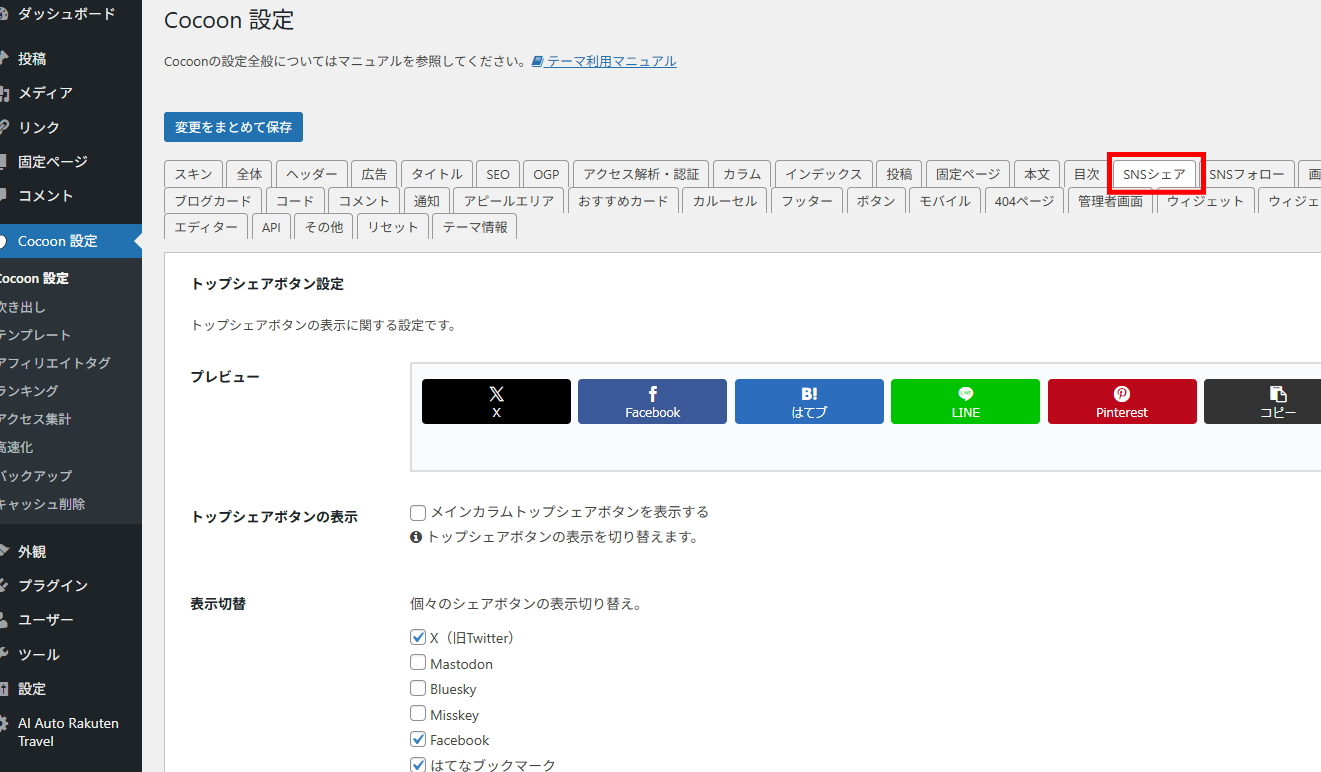Enable メインカラムトップシェアボタンを表示する checkbox
This screenshot has height=772, width=1321.
(418, 513)
